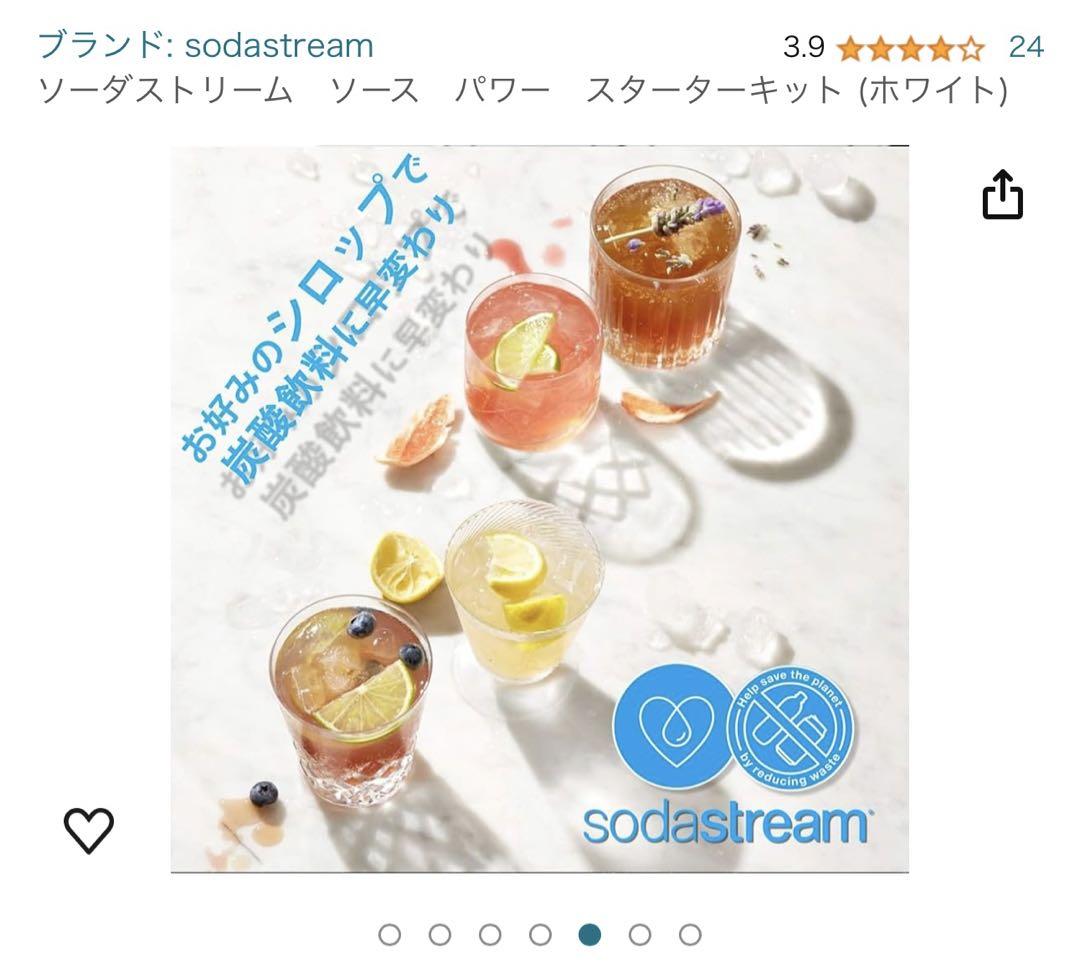Tap the share icon
The width and height of the screenshot is (1080, 964).
pyautogui.click(x=1002, y=195)
